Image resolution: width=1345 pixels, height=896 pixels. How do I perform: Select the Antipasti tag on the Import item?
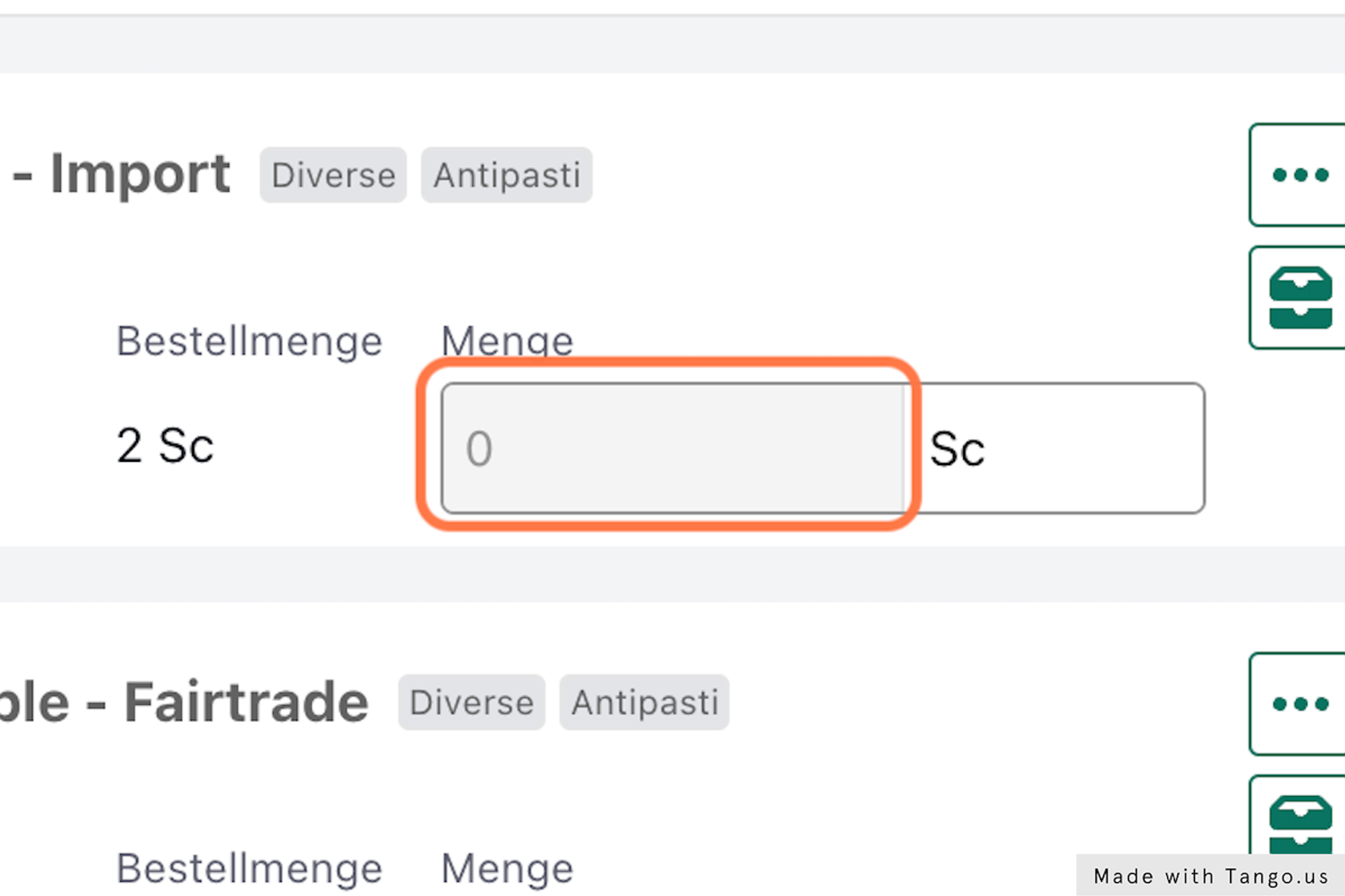click(506, 175)
